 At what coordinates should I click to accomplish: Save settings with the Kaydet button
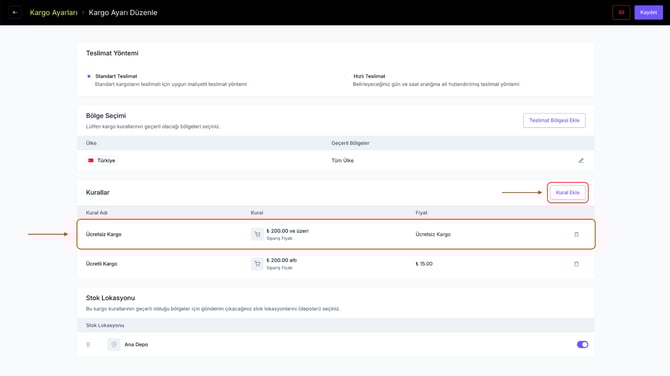coord(649,12)
